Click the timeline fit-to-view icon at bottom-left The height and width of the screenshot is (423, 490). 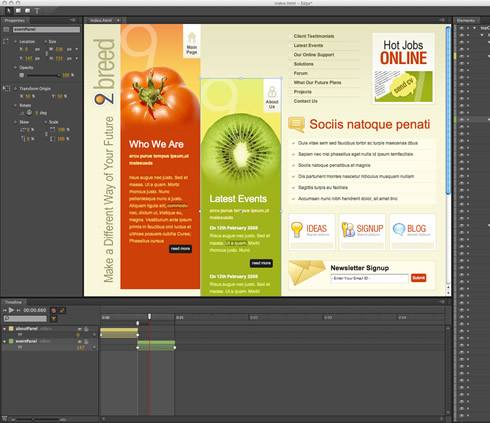[x=4, y=418]
